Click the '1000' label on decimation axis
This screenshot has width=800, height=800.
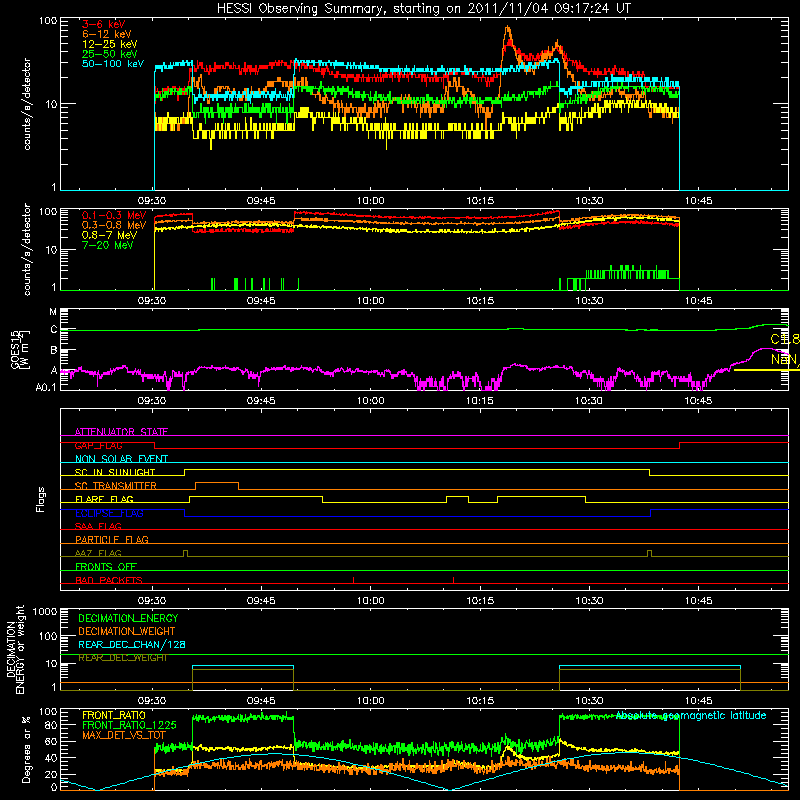coord(45,611)
